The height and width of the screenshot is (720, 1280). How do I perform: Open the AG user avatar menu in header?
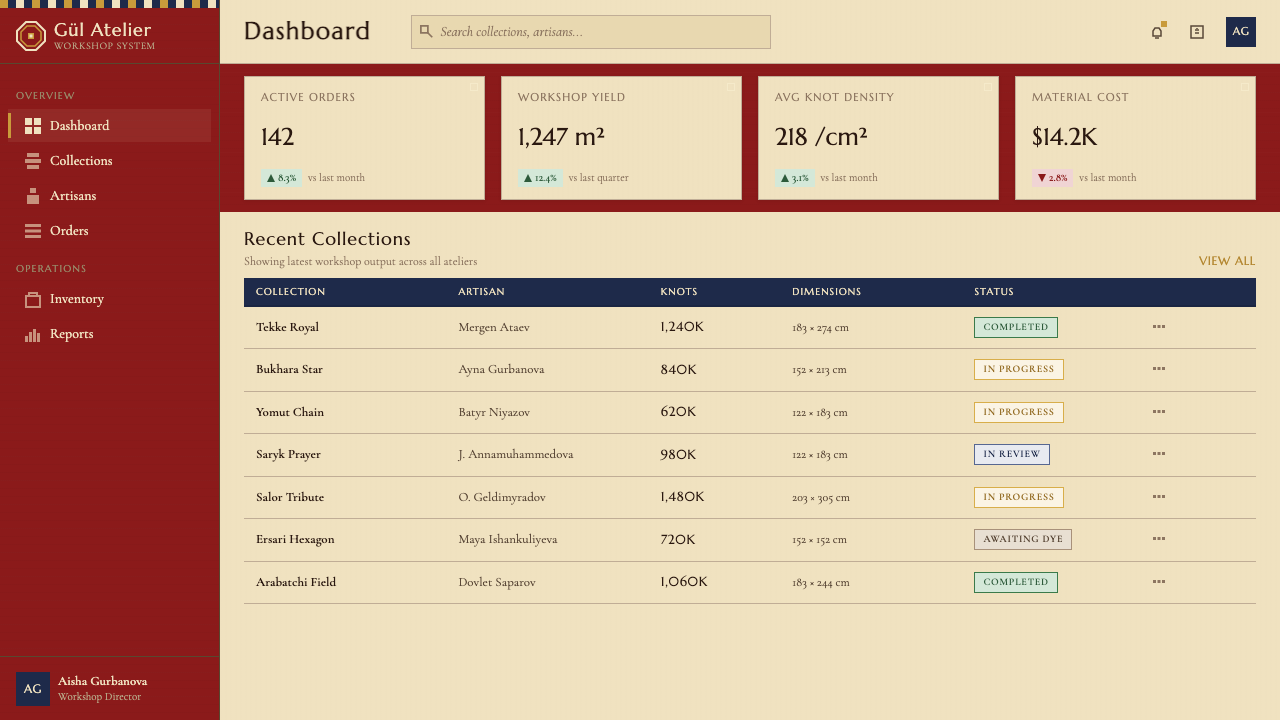click(x=1241, y=32)
